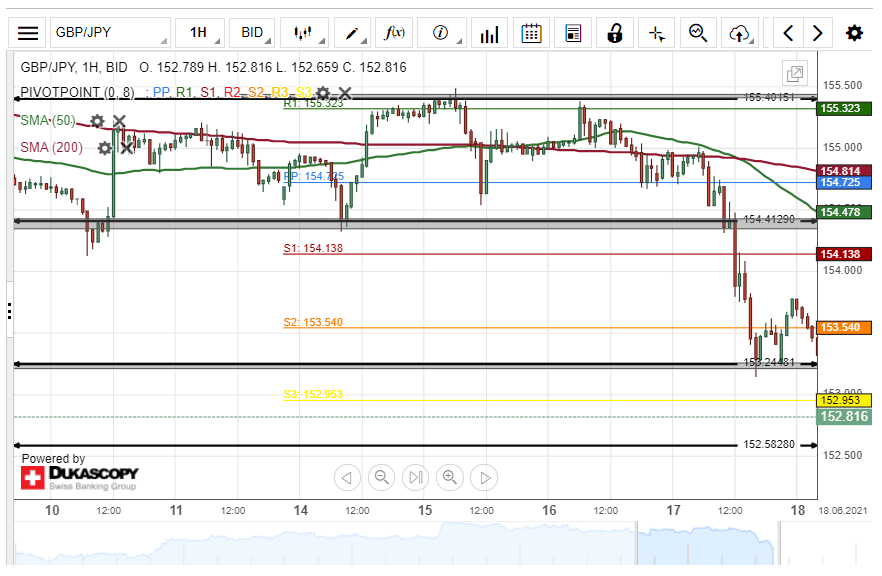The height and width of the screenshot is (576, 882).
Task: Pop out chart into new window
Action: pos(795,73)
